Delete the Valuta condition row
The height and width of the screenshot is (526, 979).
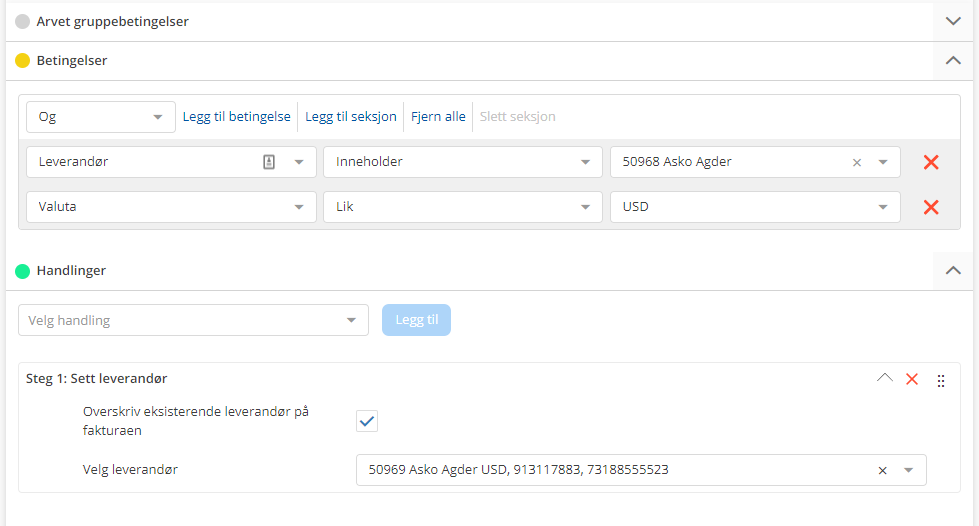point(930,207)
